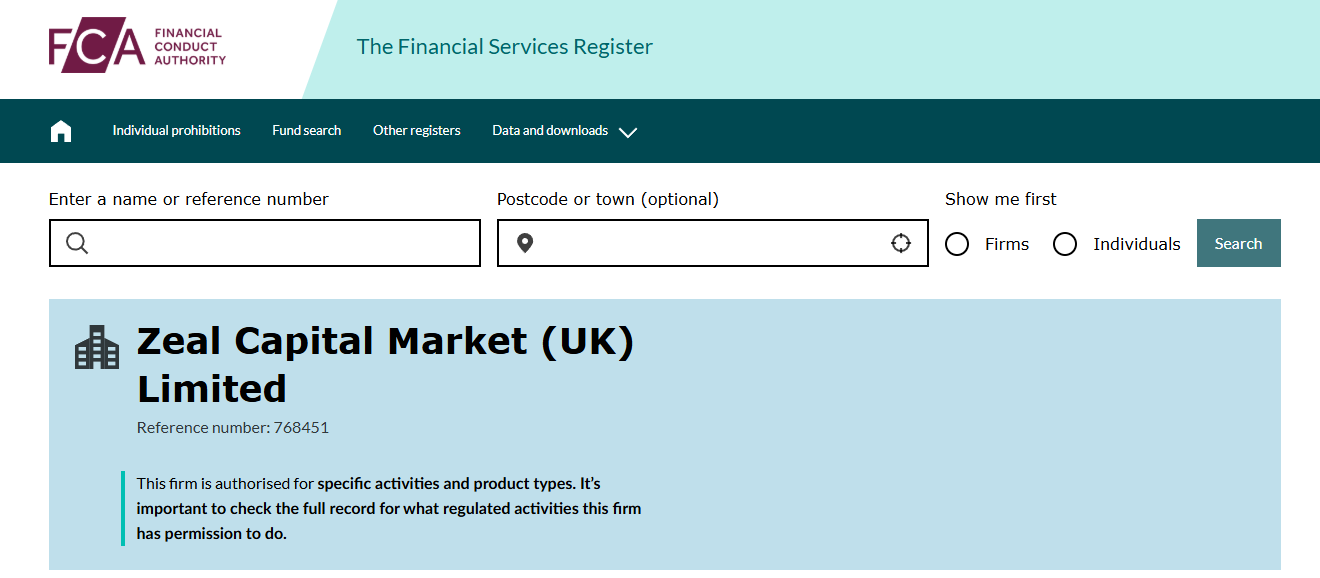Image resolution: width=1320 pixels, height=578 pixels.
Task: Click The Financial Services Register title
Action: (x=504, y=47)
